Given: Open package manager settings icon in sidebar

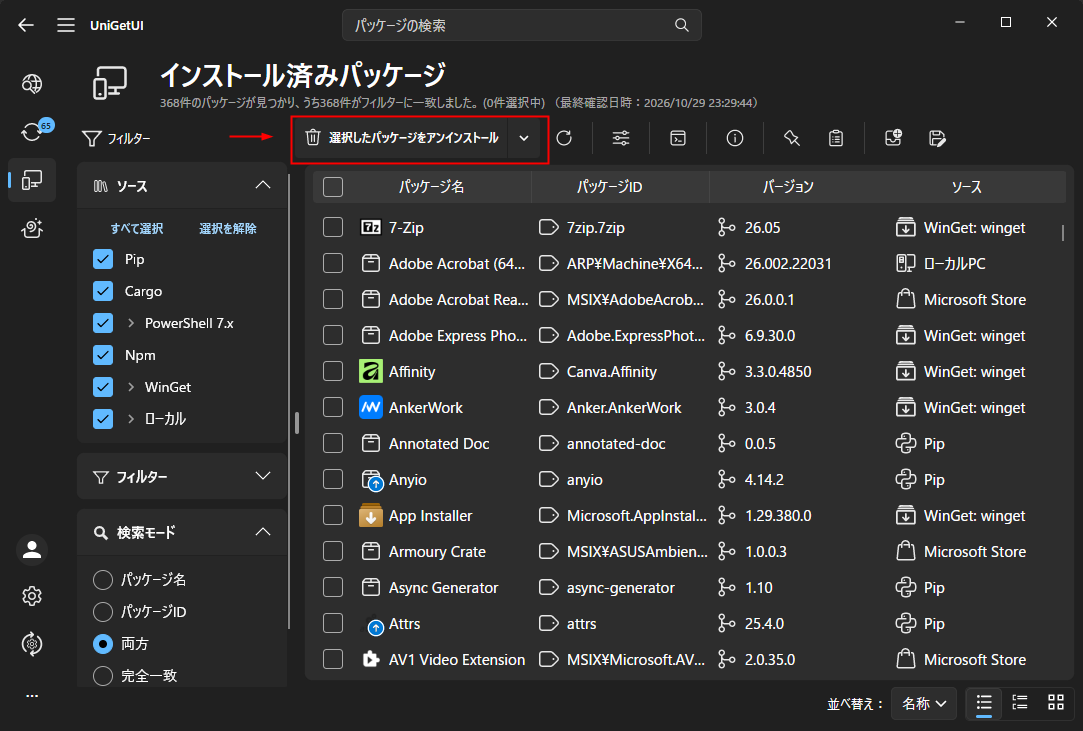Looking at the screenshot, I should point(32,644).
